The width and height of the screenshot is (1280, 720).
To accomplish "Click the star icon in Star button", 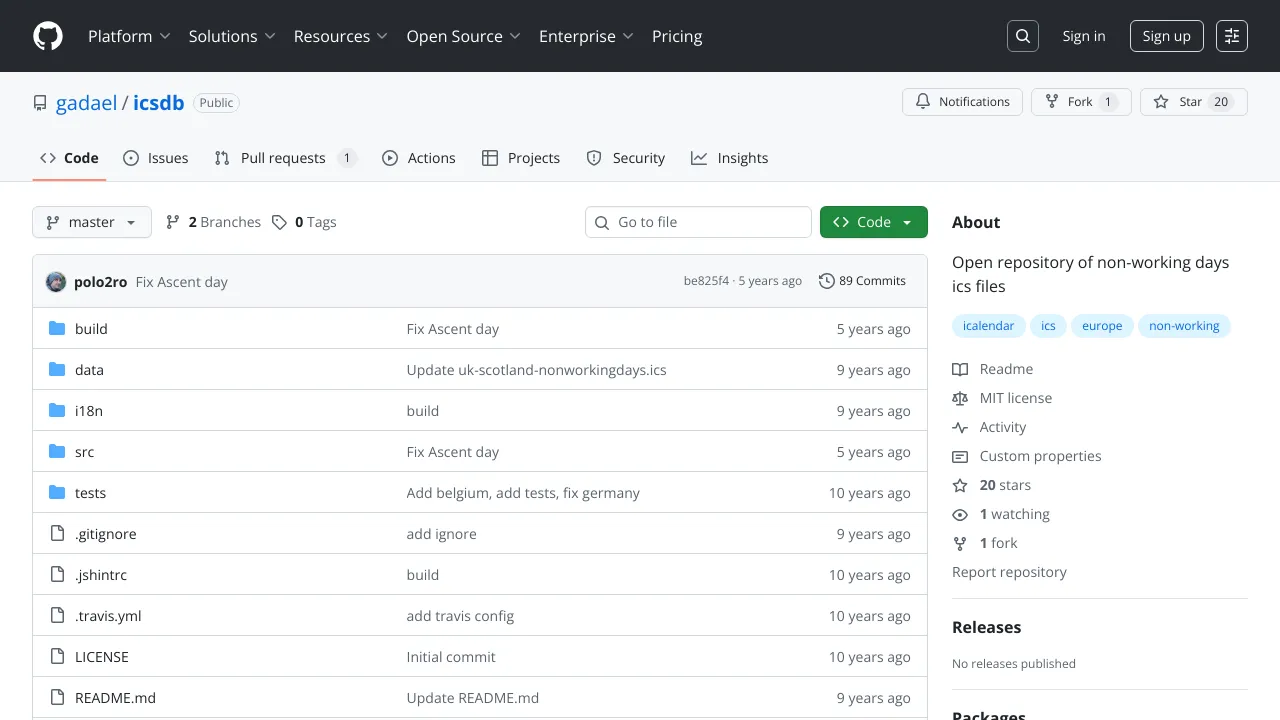I will 1161,102.
